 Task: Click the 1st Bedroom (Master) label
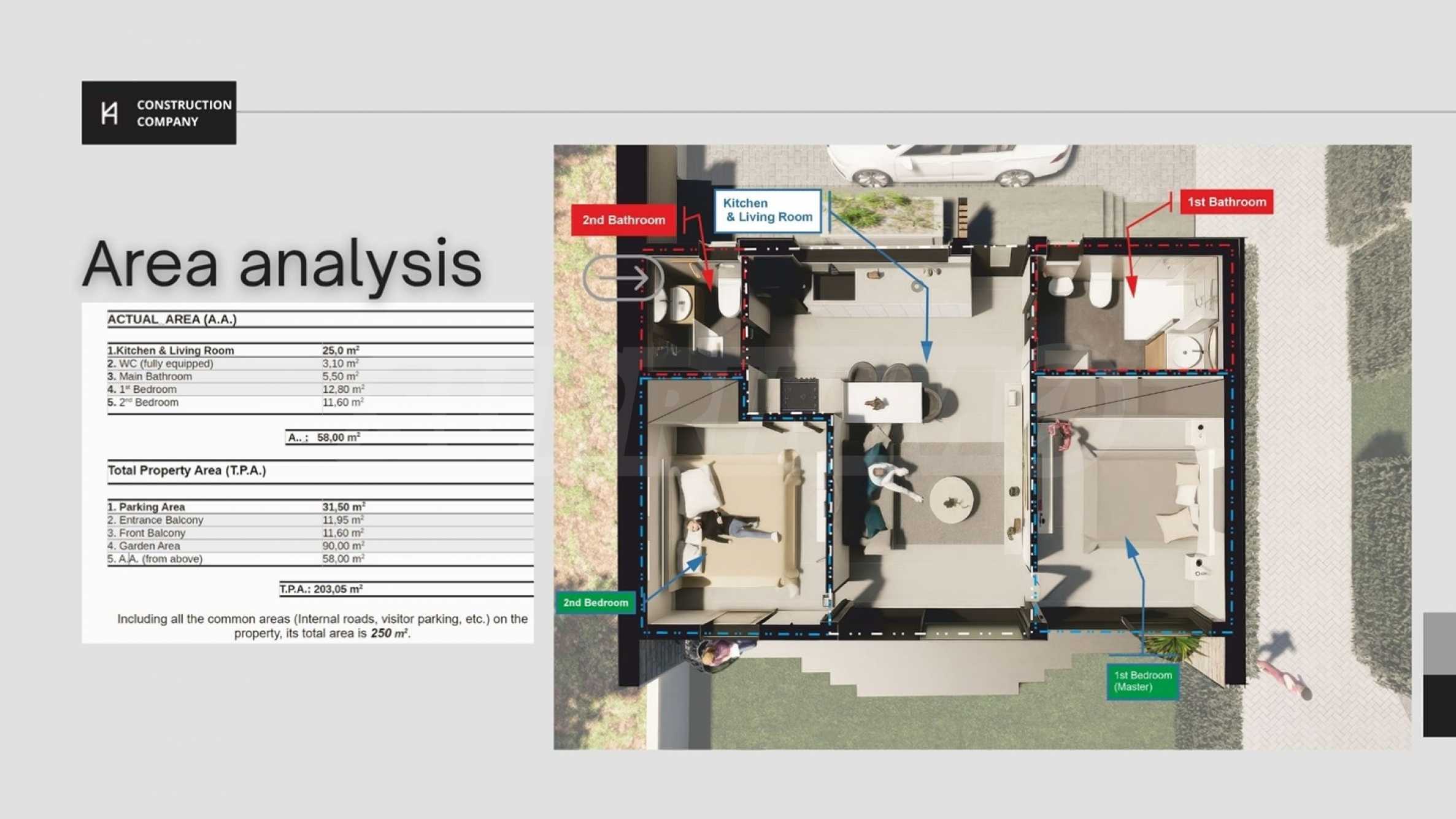coord(1142,681)
